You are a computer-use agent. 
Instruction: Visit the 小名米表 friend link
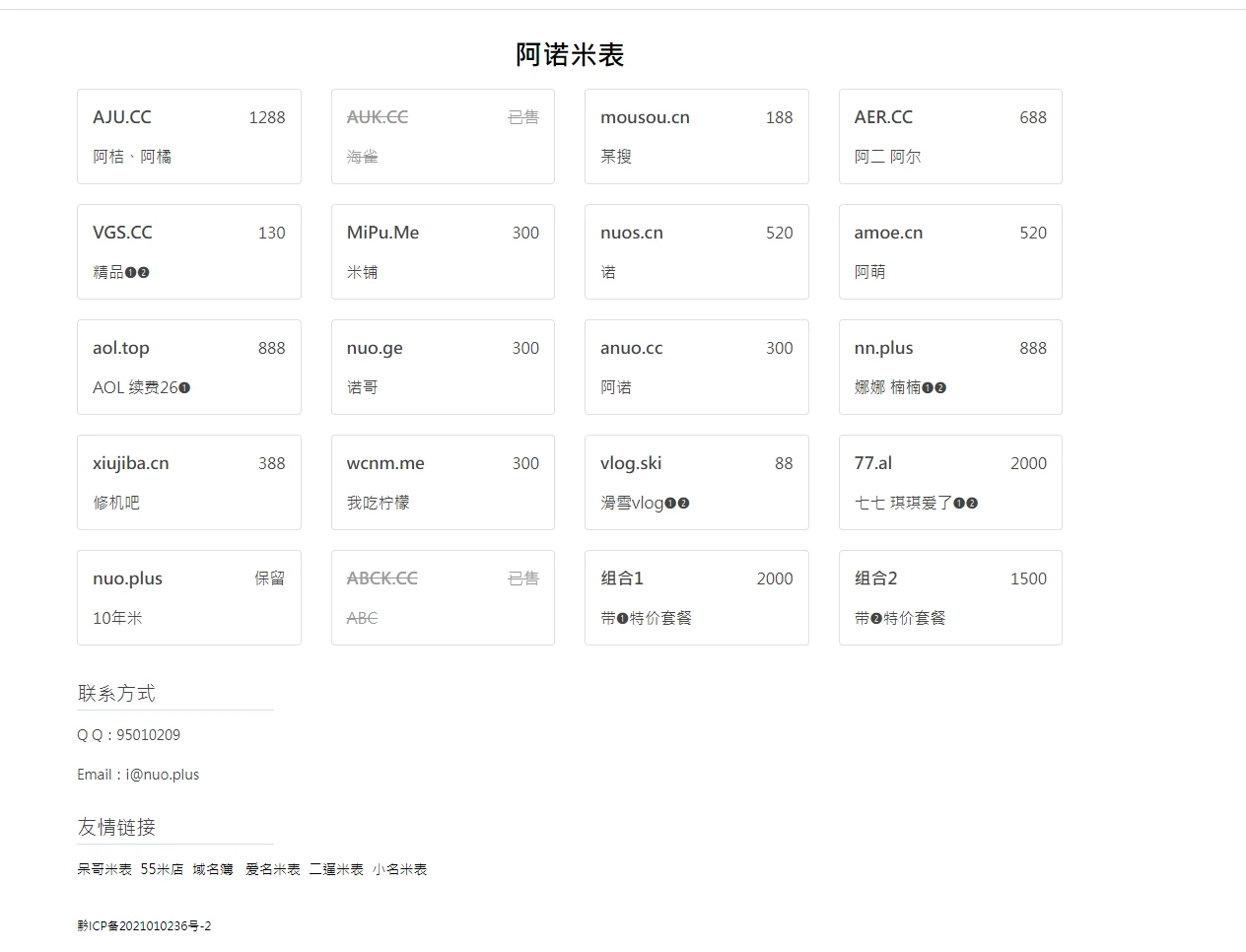pos(399,869)
